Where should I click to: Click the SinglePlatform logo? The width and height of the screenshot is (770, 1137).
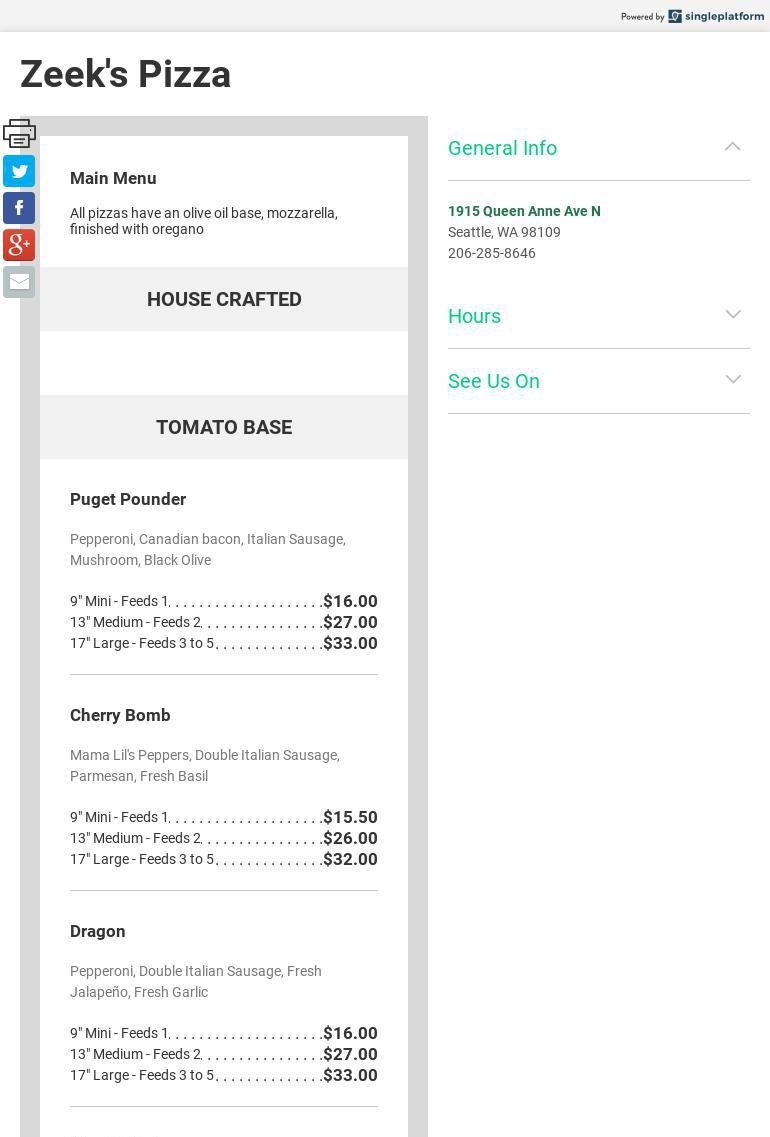[x=716, y=16]
